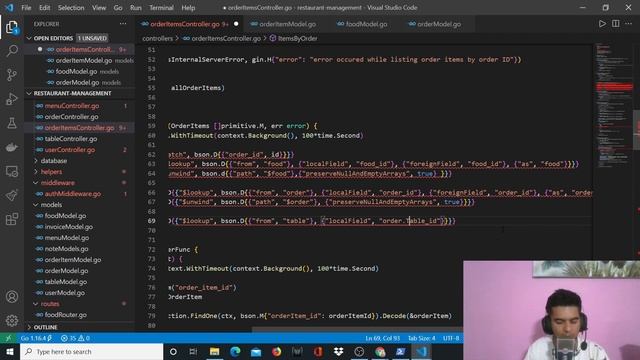Open the File menu
The image size is (640, 360).
(26, 7)
